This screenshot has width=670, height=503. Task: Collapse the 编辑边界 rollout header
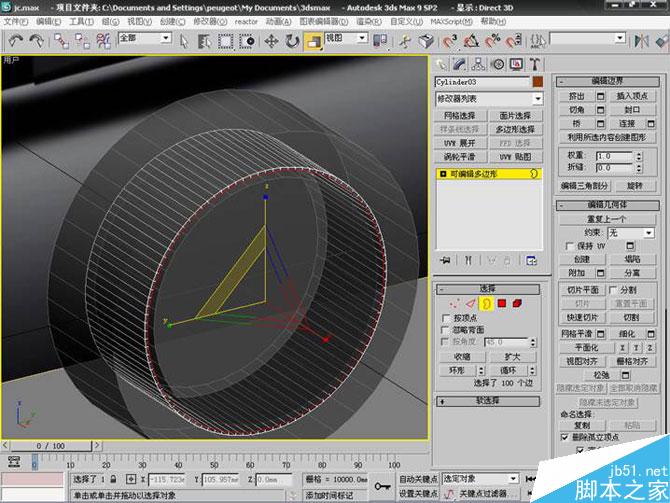[x=606, y=81]
